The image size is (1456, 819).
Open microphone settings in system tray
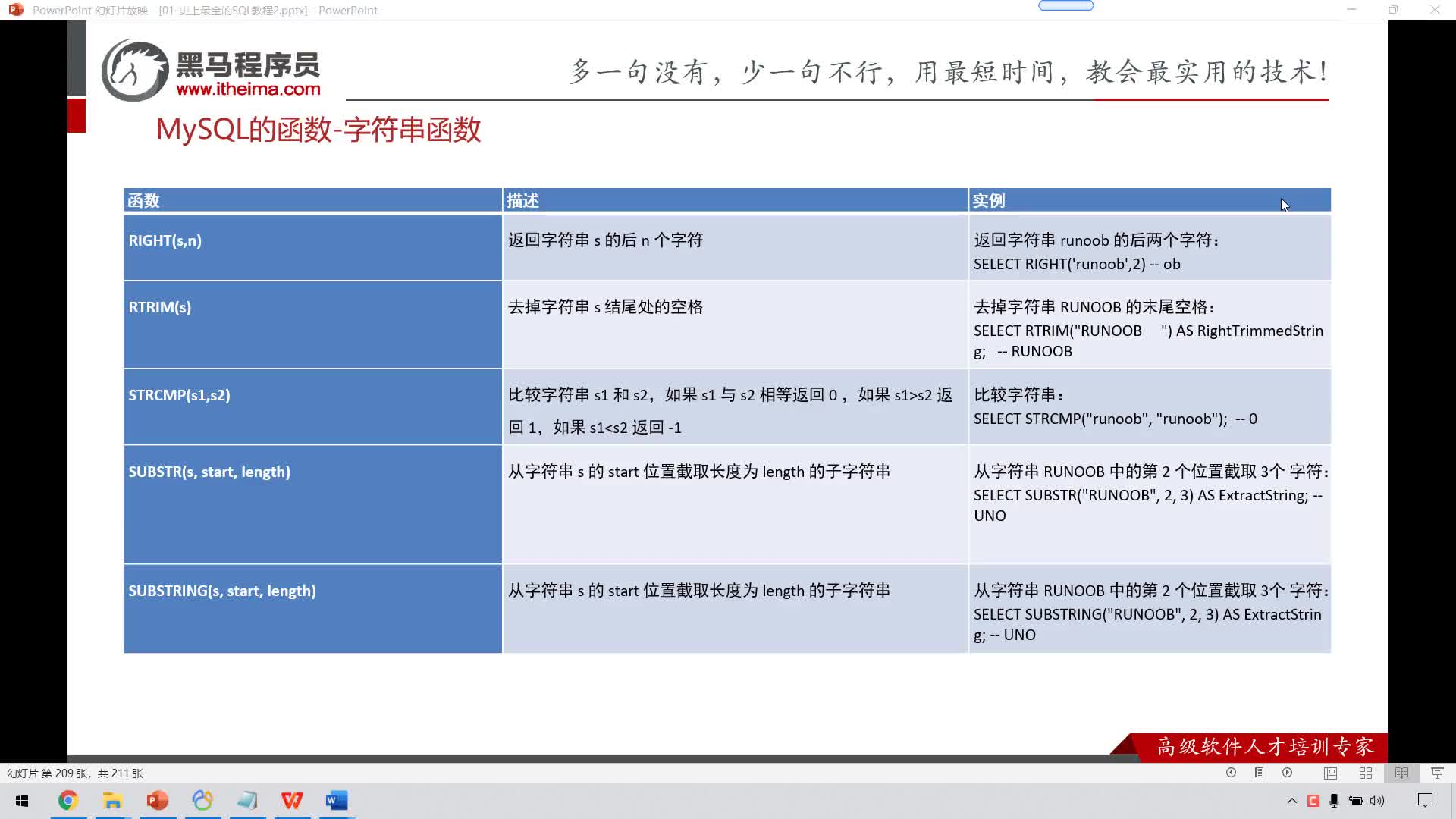pos(1334,801)
